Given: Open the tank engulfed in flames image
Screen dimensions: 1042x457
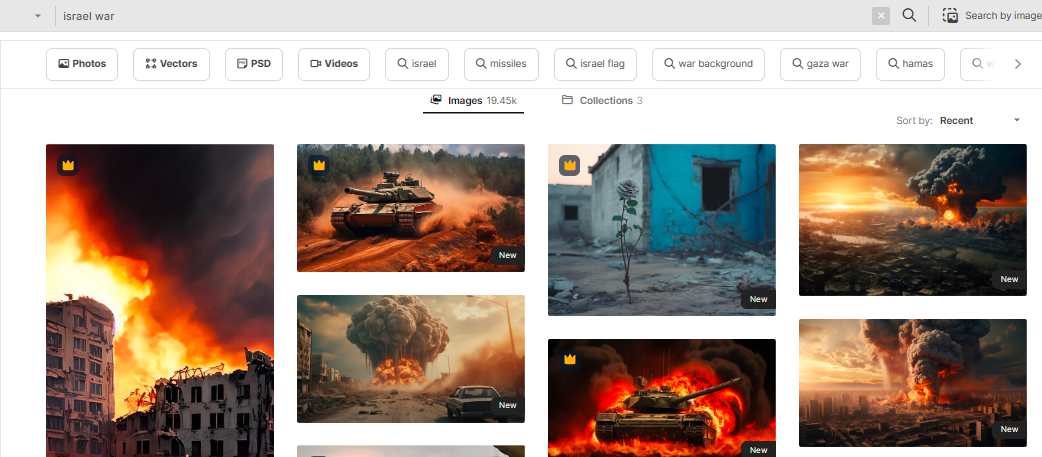Looking at the screenshot, I should pos(662,398).
